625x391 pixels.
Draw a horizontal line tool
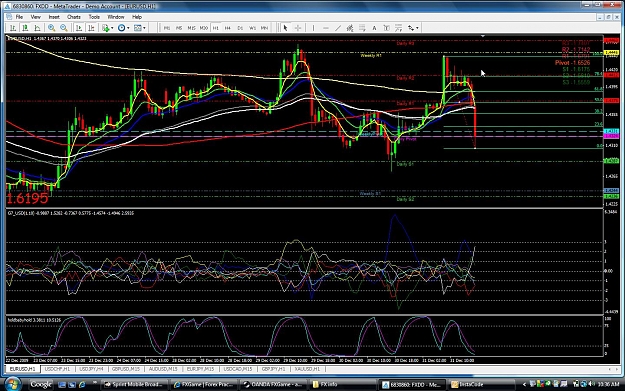pyautogui.click(x=326, y=28)
